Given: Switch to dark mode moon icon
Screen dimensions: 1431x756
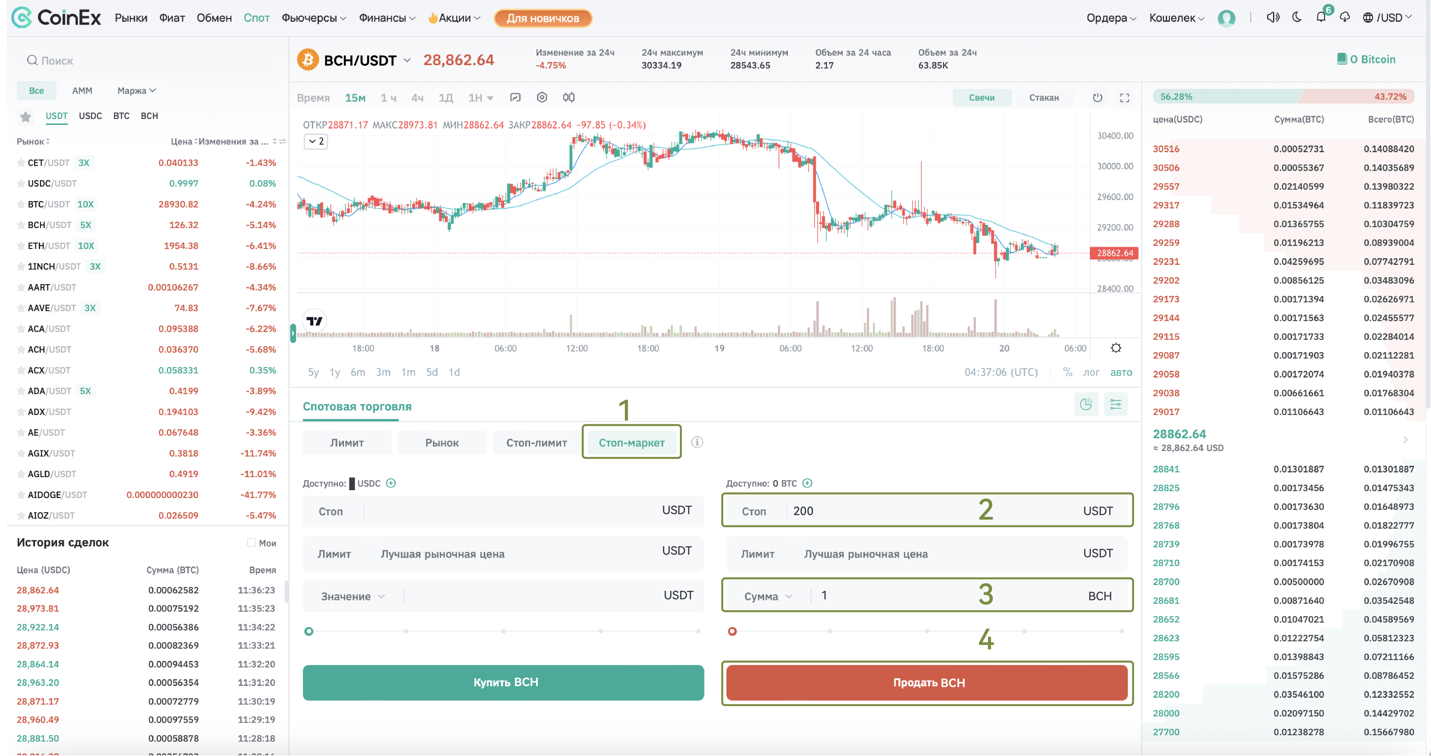Looking at the screenshot, I should (x=1297, y=18).
